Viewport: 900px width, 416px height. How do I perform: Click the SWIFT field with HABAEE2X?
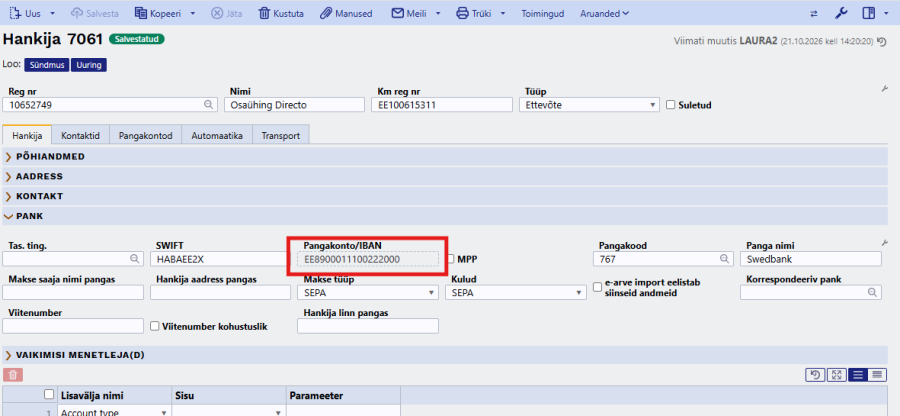pyautogui.click(x=220, y=259)
